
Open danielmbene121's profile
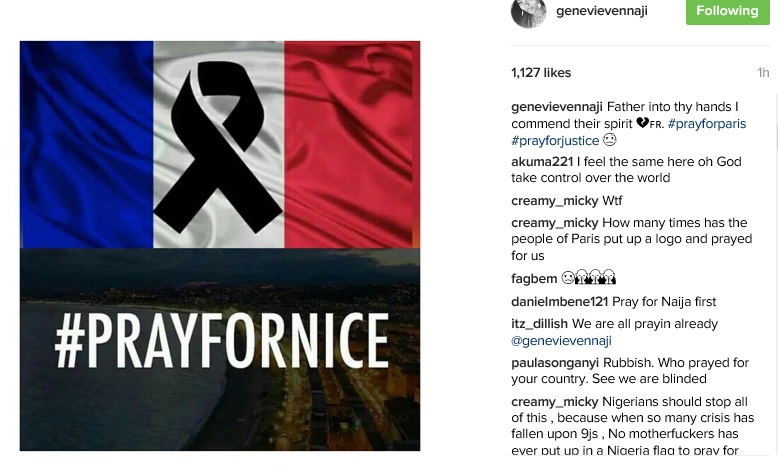pos(559,302)
